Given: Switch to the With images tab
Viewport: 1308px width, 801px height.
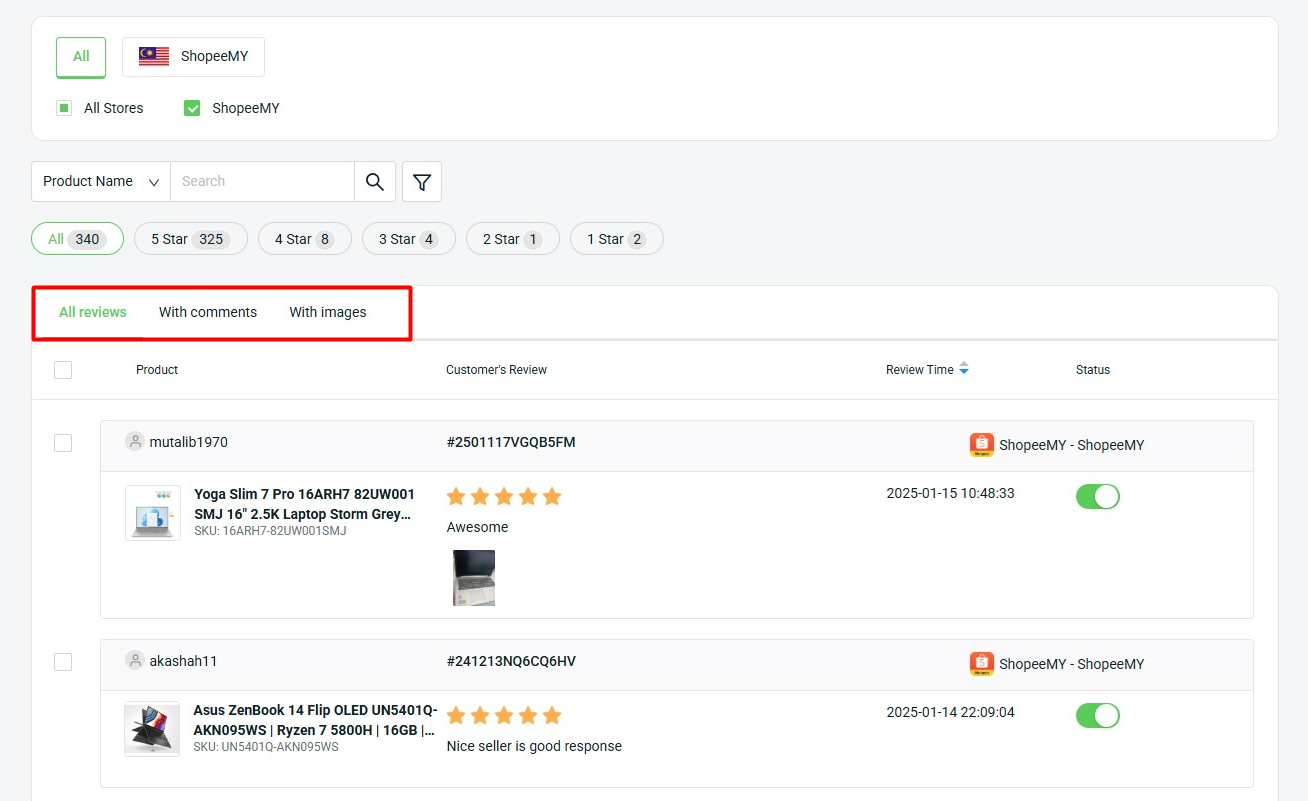Looking at the screenshot, I should coord(327,312).
